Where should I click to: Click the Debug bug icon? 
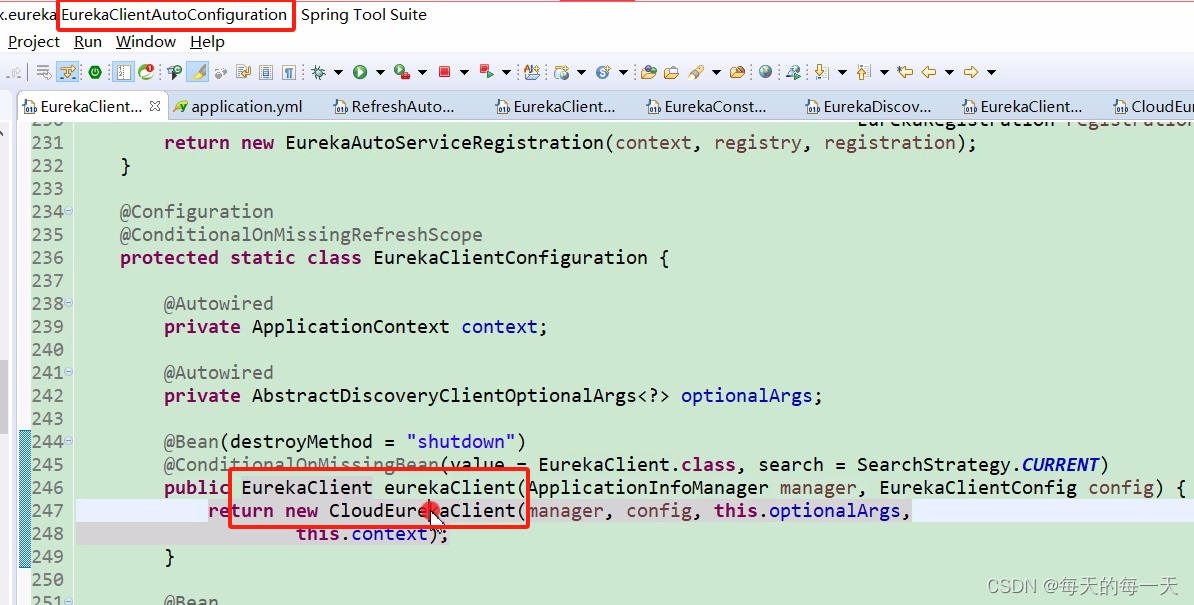318,72
